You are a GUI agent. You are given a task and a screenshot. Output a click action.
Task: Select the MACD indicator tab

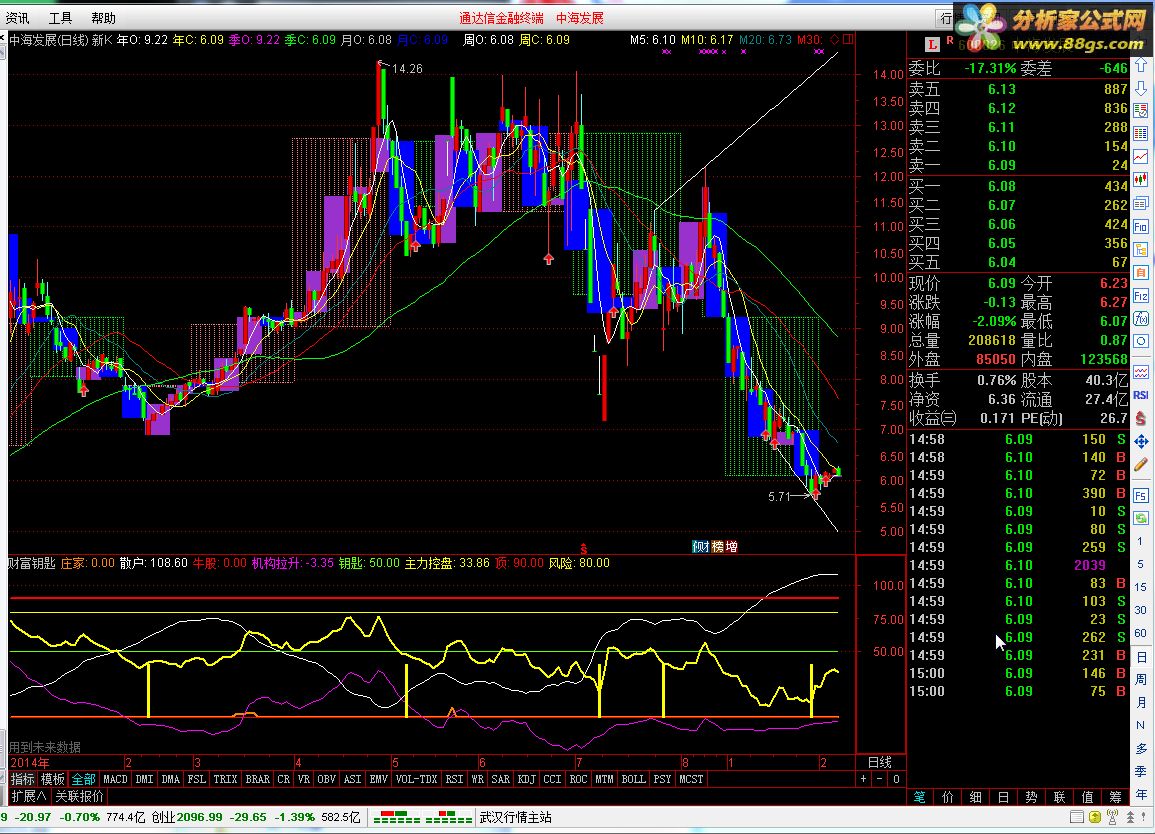(116, 779)
